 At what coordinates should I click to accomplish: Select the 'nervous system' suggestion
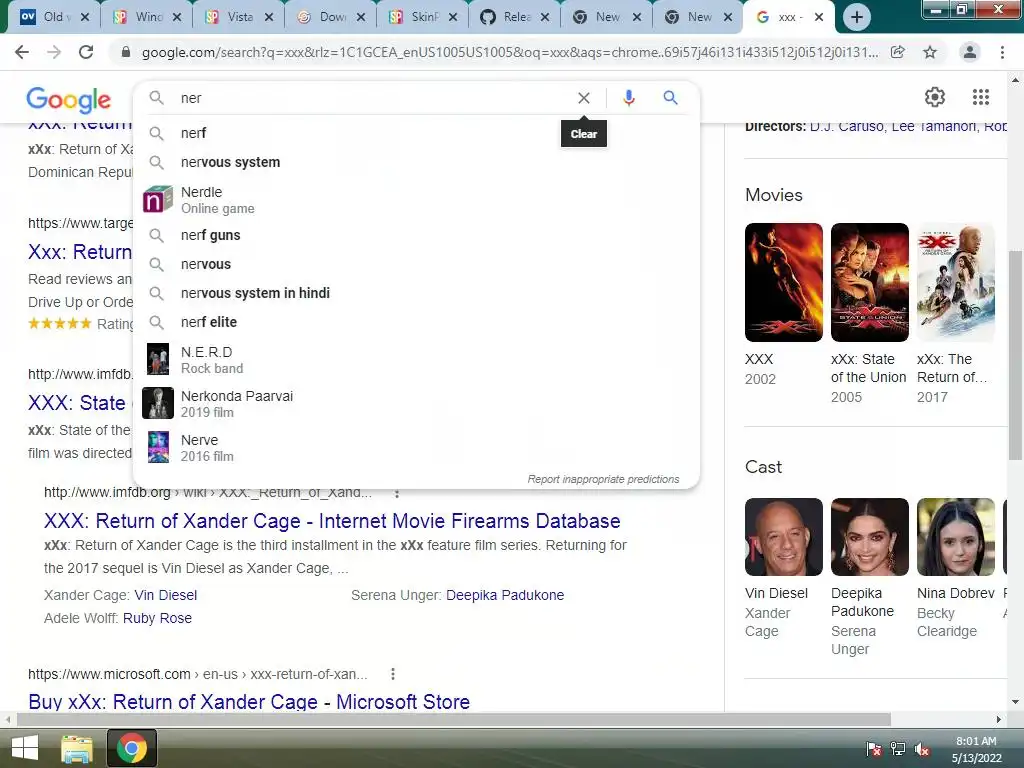coord(416,162)
